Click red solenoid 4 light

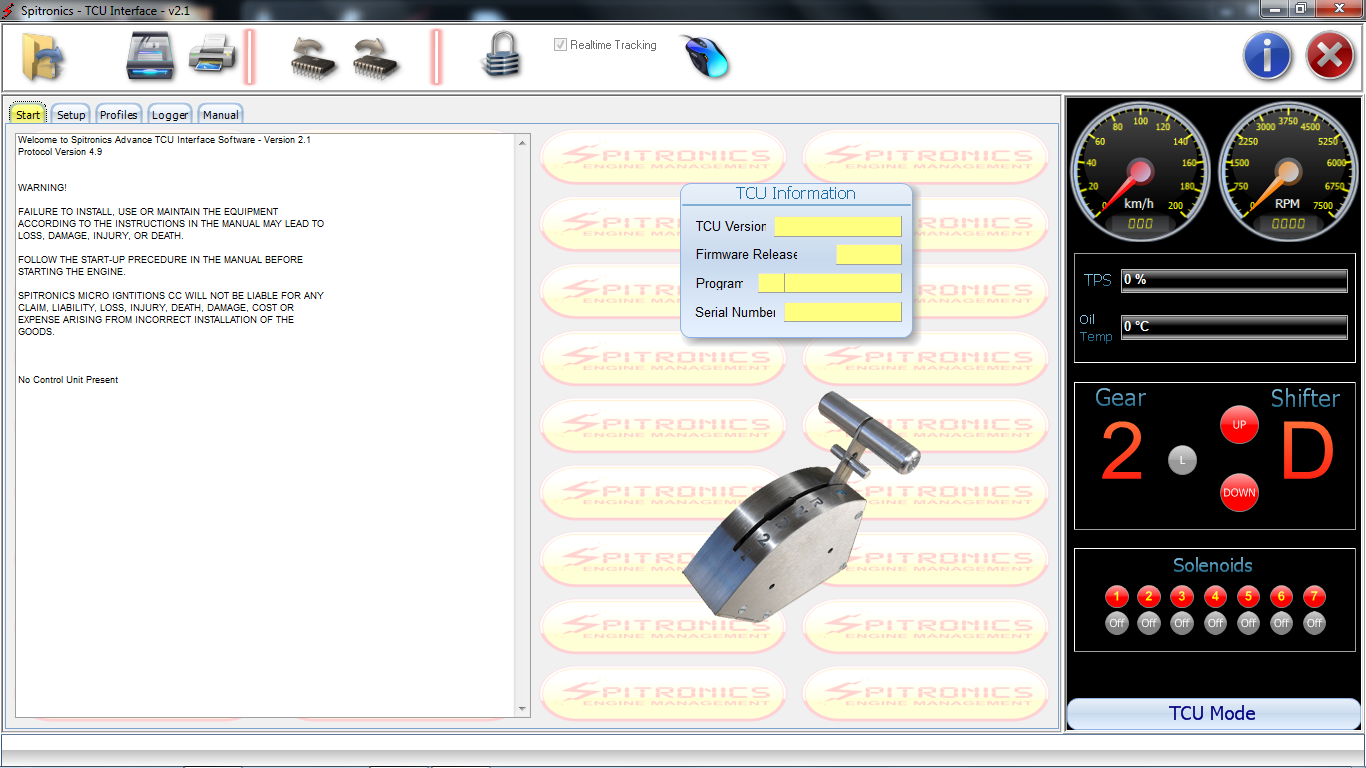coord(1215,597)
